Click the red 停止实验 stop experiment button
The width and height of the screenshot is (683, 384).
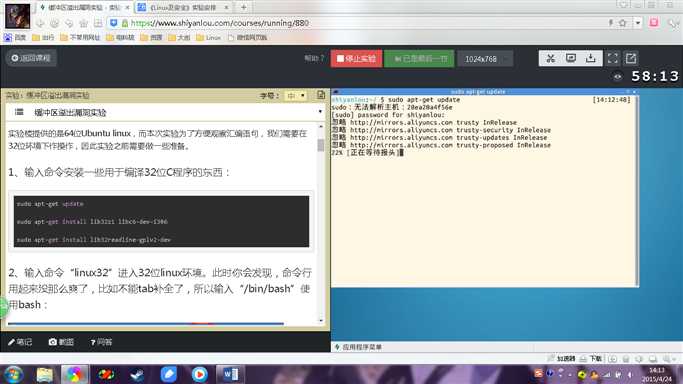point(356,58)
